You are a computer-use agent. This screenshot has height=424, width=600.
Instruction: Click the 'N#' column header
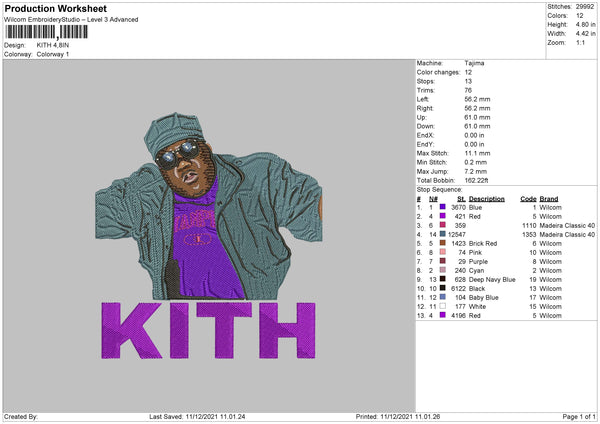coord(433,199)
